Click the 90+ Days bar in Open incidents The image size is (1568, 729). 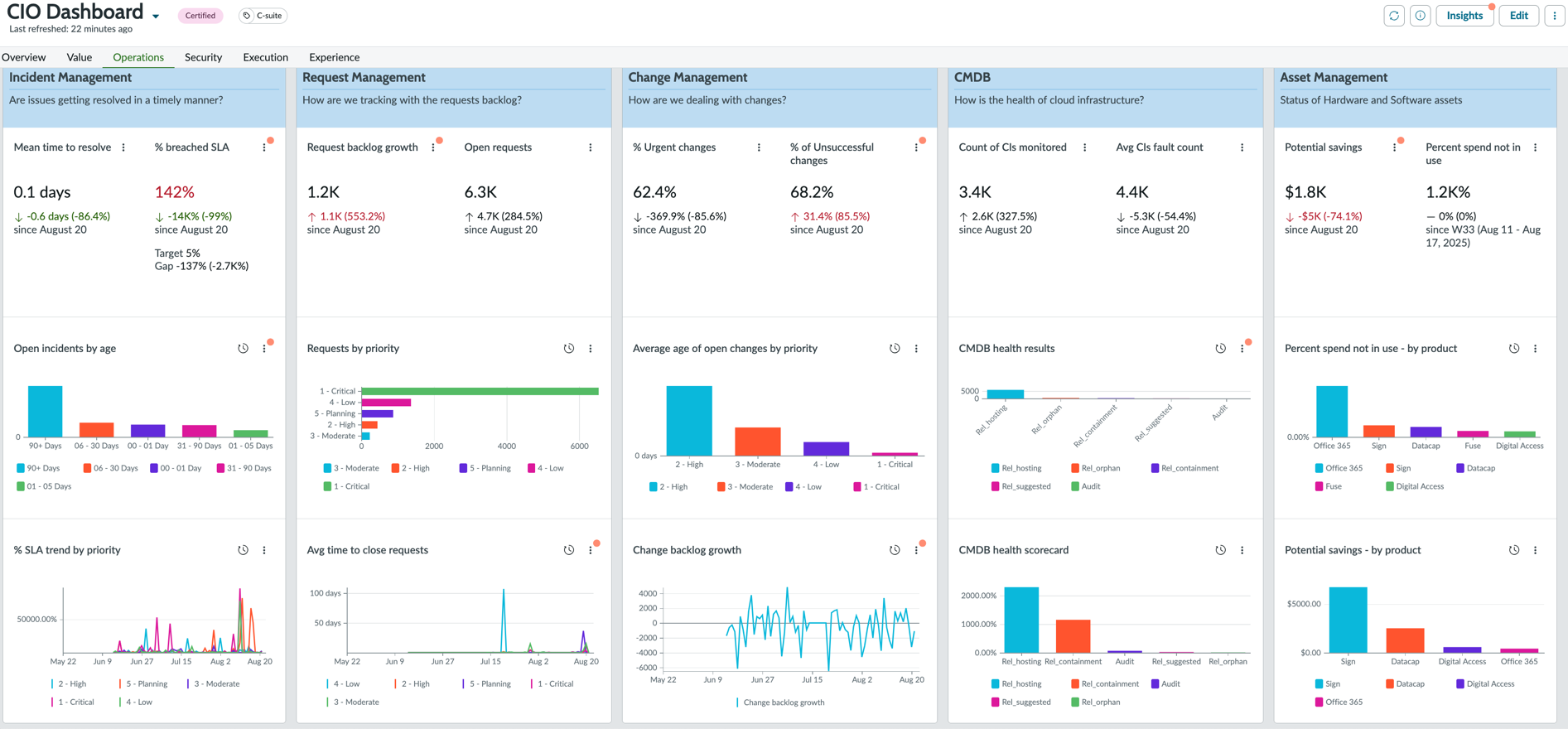46,412
